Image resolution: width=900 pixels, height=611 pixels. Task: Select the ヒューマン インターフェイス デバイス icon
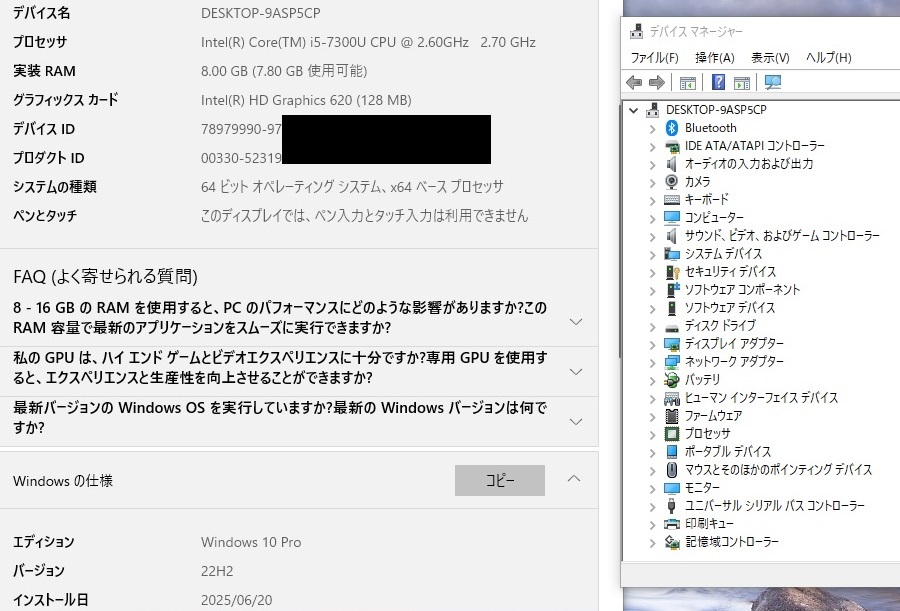672,397
